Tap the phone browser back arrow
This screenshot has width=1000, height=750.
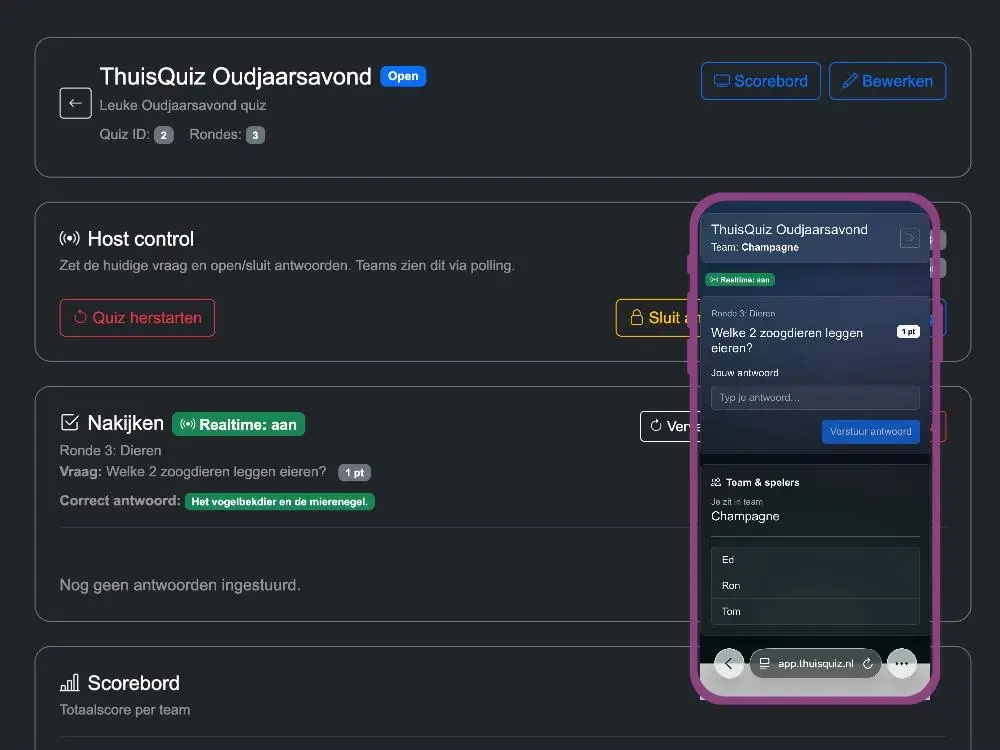(729, 664)
